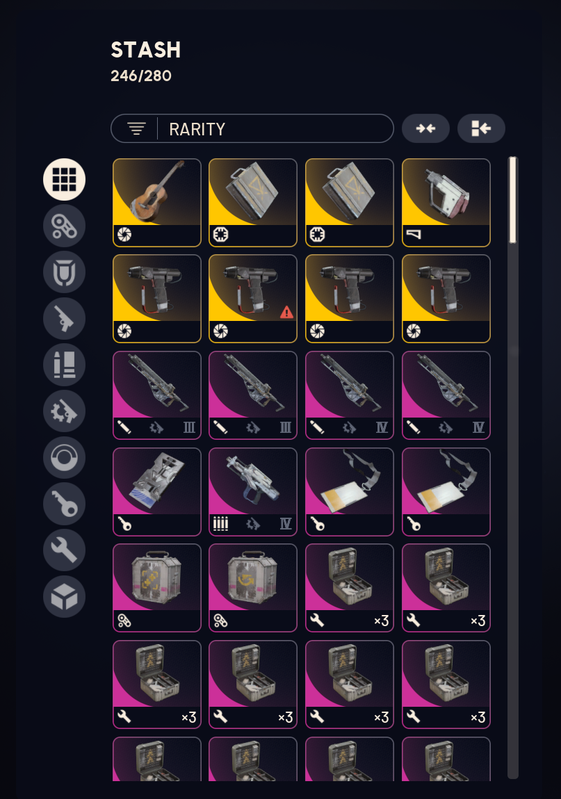561x799 pixels.
Task: Filter stash by wrench tools icon
Action: [x=64, y=550]
